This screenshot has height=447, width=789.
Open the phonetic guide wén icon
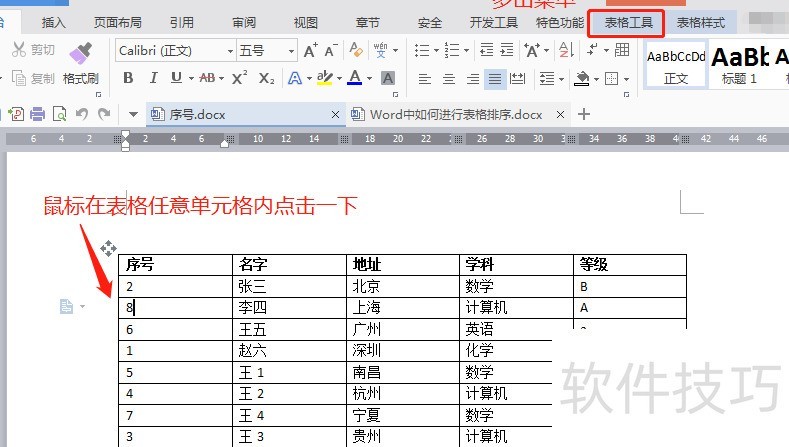click(x=381, y=50)
